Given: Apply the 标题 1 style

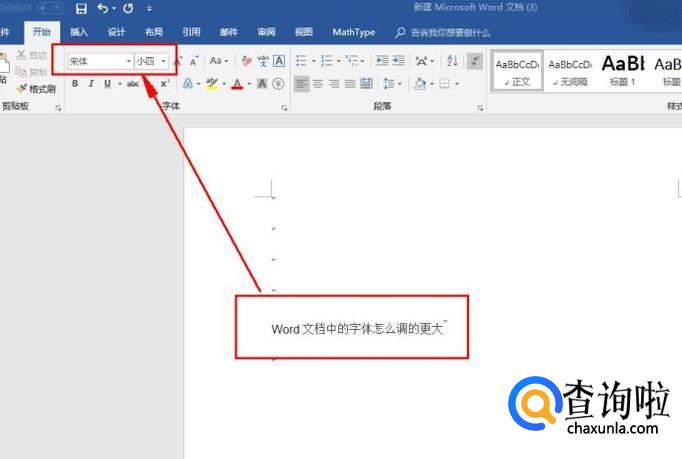Looking at the screenshot, I should [x=623, y=71].
